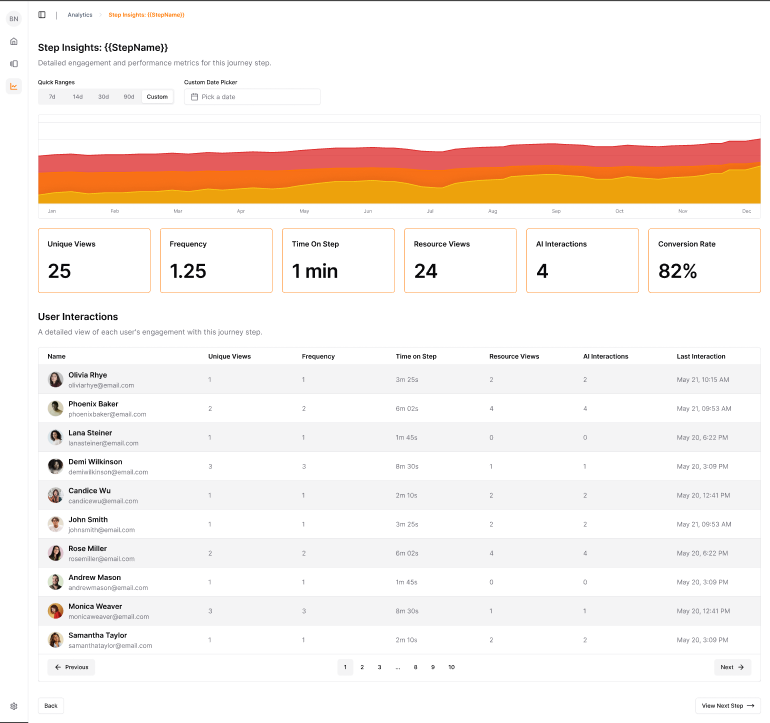Image resolution: width=770 pixels, height=723 pixels.
Task: Click the AI Interactions metric card
Action: pos(582,260)
